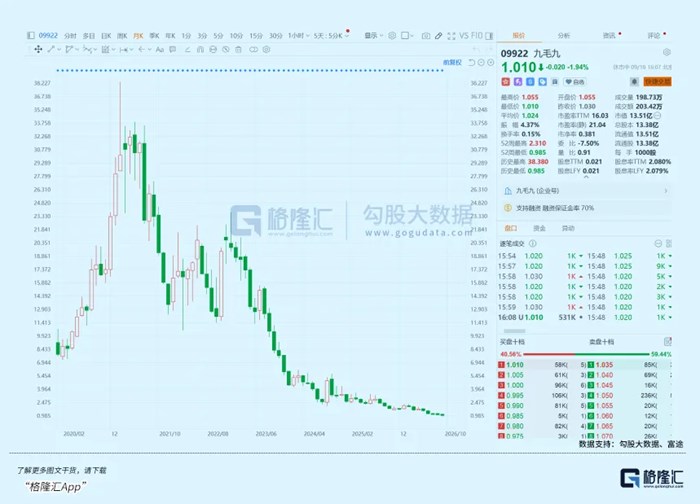This screenshot has height=504, width=700.
Task: Switch to 分时 chart tab
Action: 70,36
